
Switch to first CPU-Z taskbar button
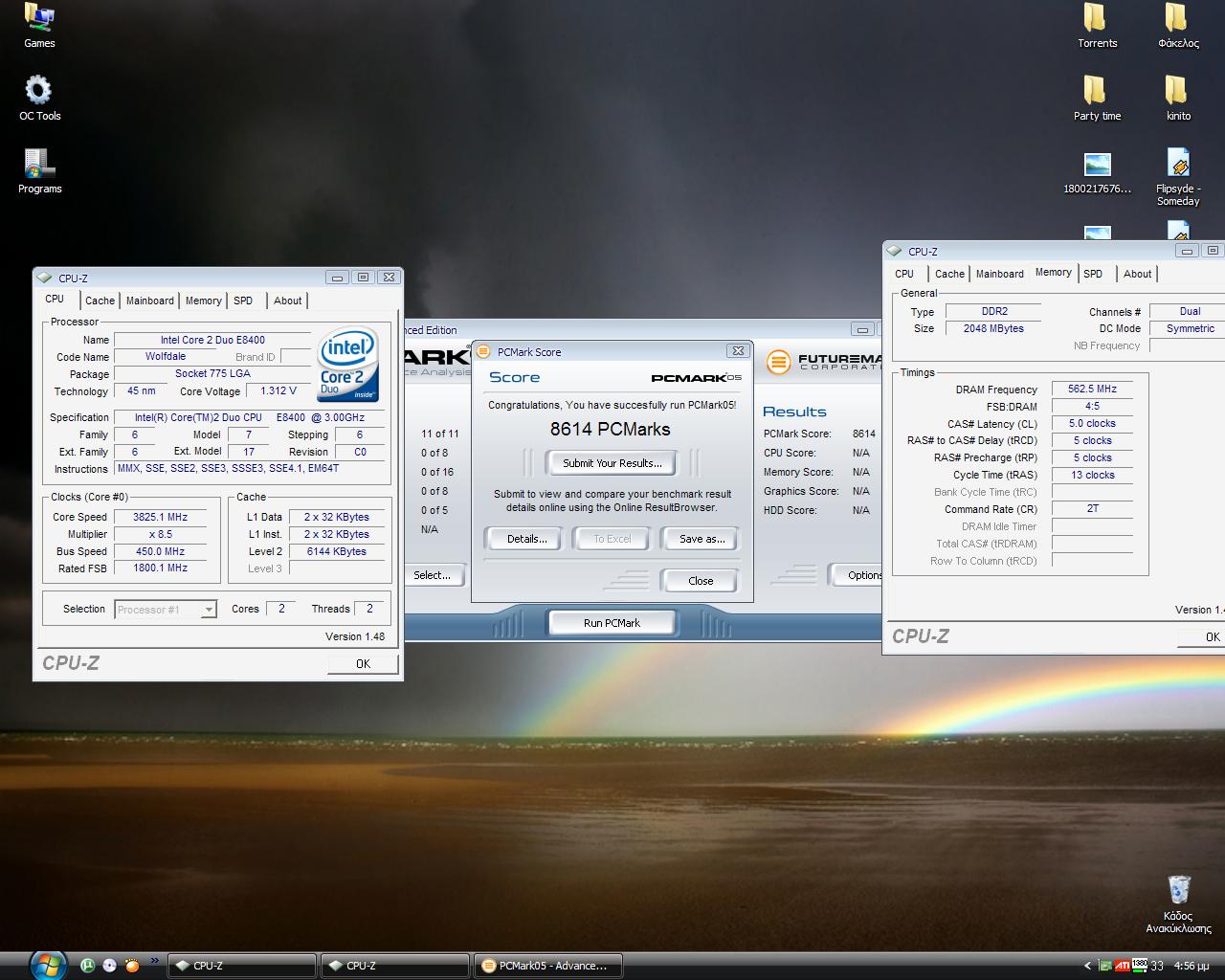point(243,966)
